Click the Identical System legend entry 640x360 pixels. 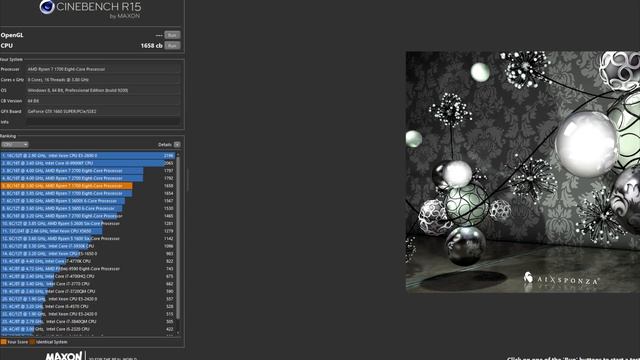[x=49, y=342]
